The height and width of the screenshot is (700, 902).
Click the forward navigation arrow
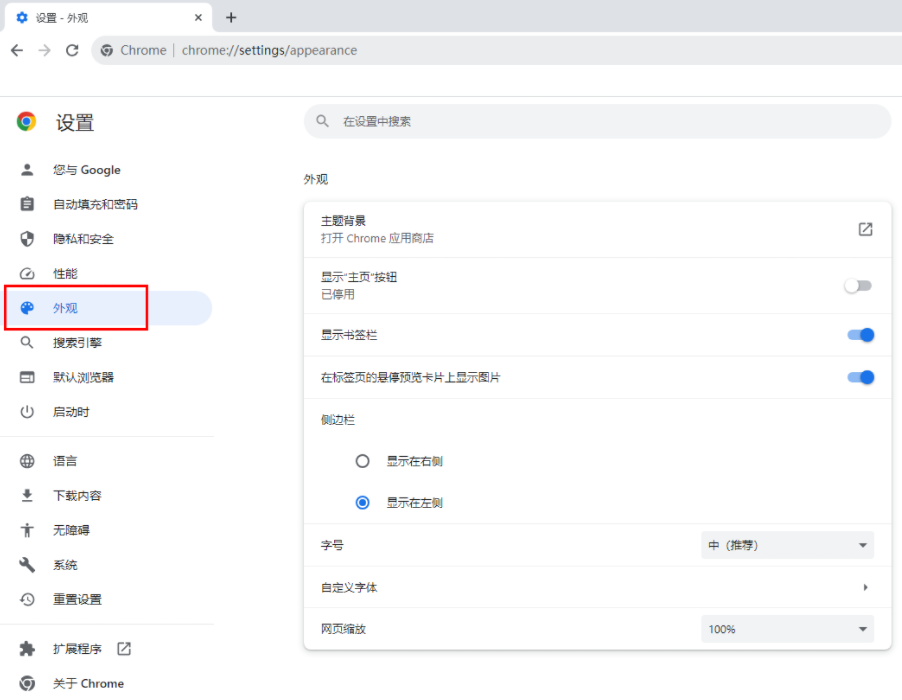(44, 51)
